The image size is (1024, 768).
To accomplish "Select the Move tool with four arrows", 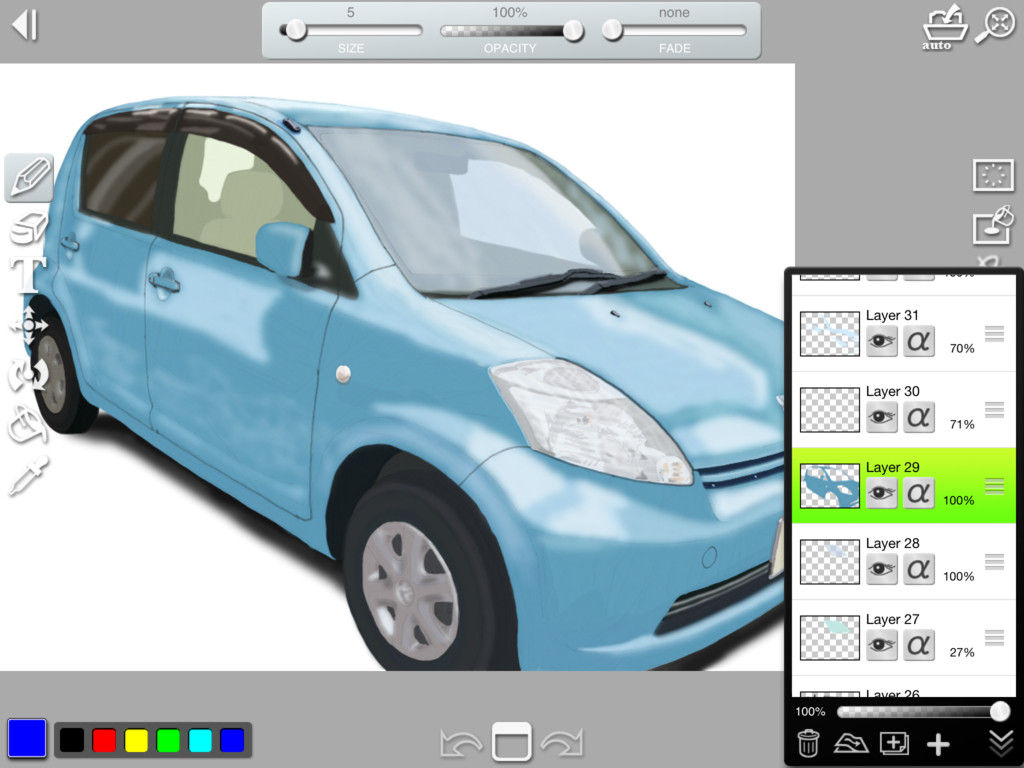I will pos(29,325).
